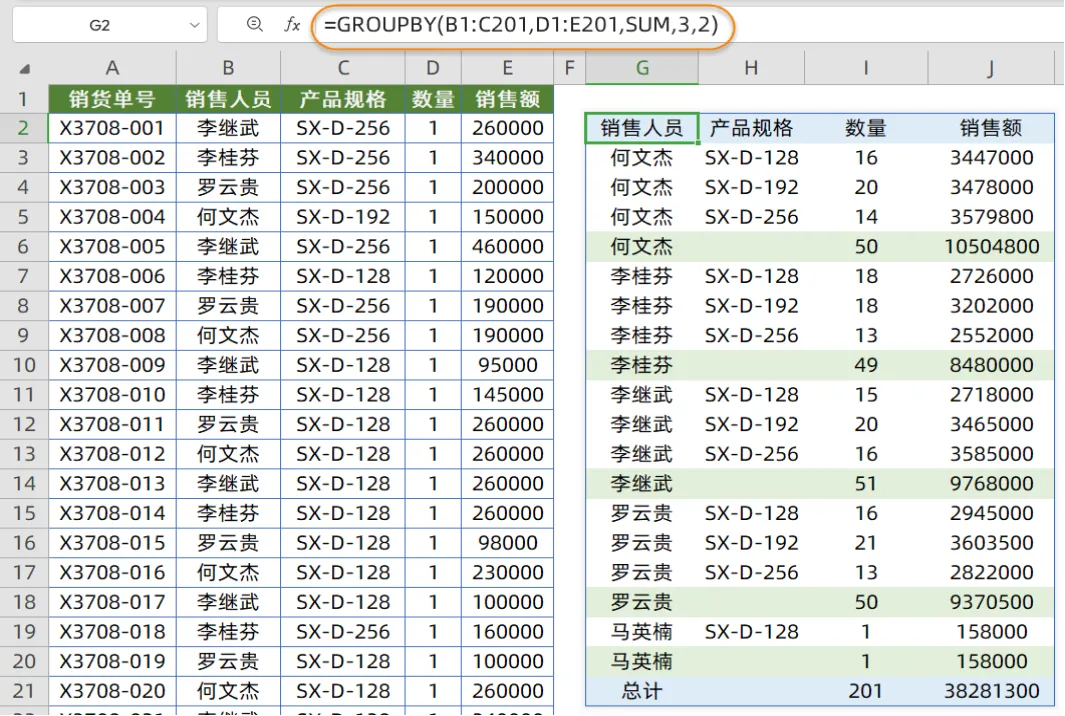This screenshot has height=716, width=1065.
Task: Click the select-all corner triangle
Action: [x=24, y=69]
